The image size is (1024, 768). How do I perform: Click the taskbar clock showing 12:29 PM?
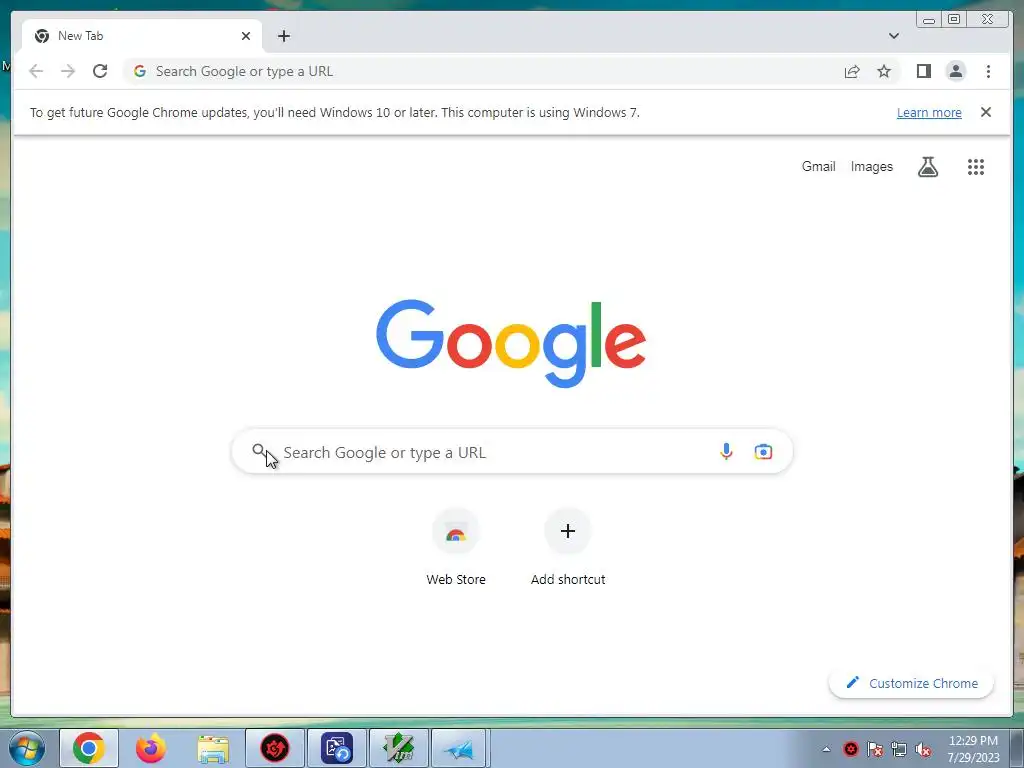point(973,749)
